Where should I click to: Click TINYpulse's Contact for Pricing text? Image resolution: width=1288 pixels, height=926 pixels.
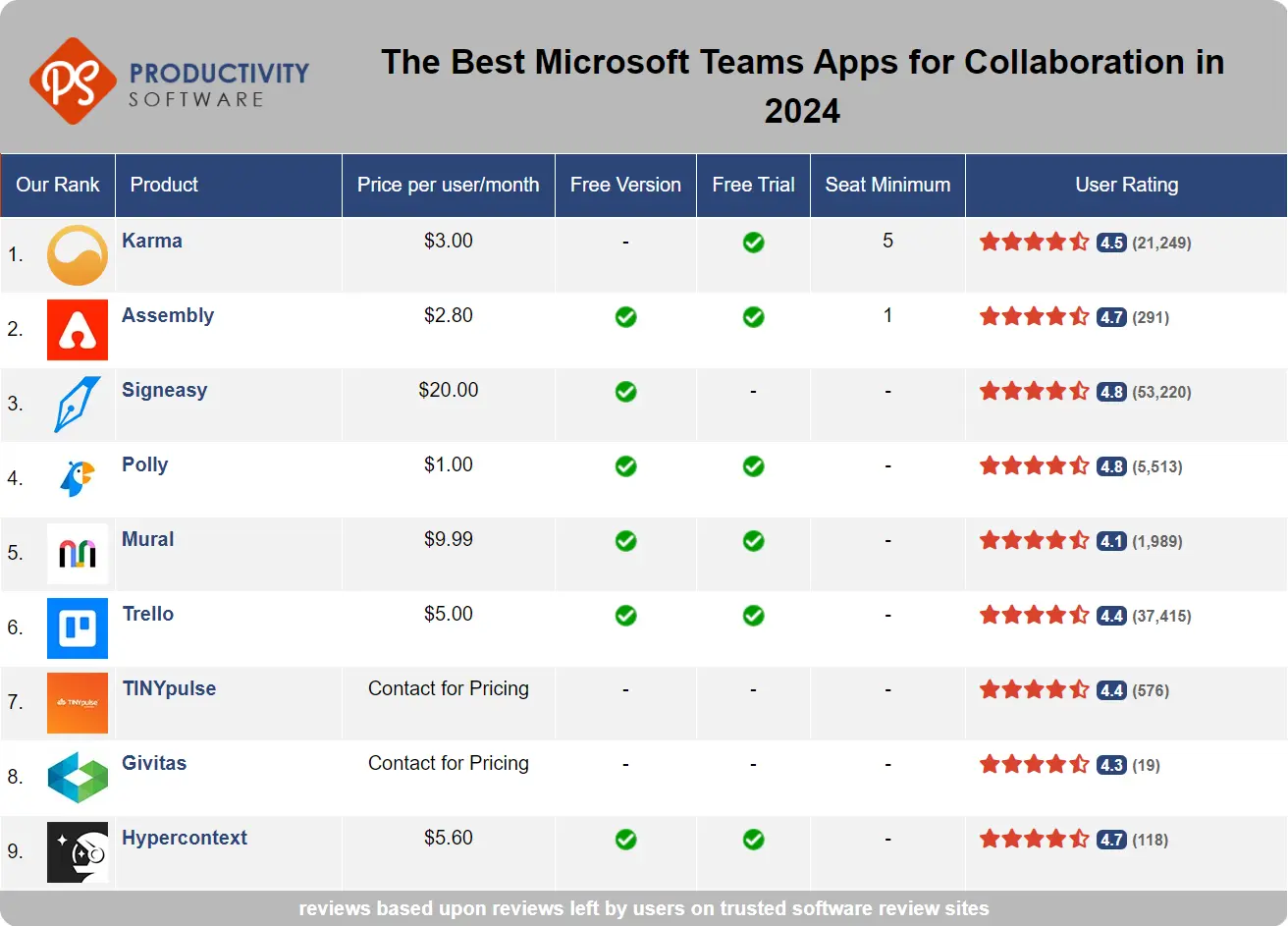[449, 688]
